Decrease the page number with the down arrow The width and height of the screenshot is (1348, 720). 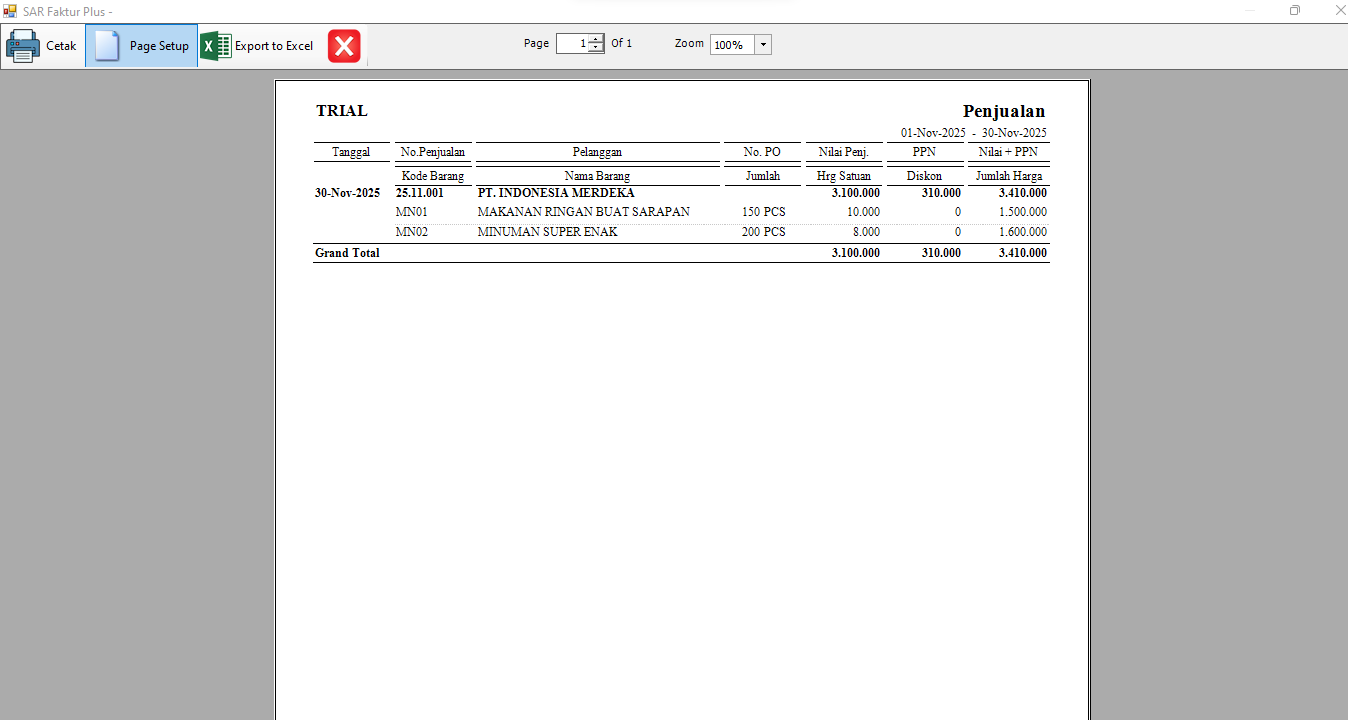[x=596, y=48]
